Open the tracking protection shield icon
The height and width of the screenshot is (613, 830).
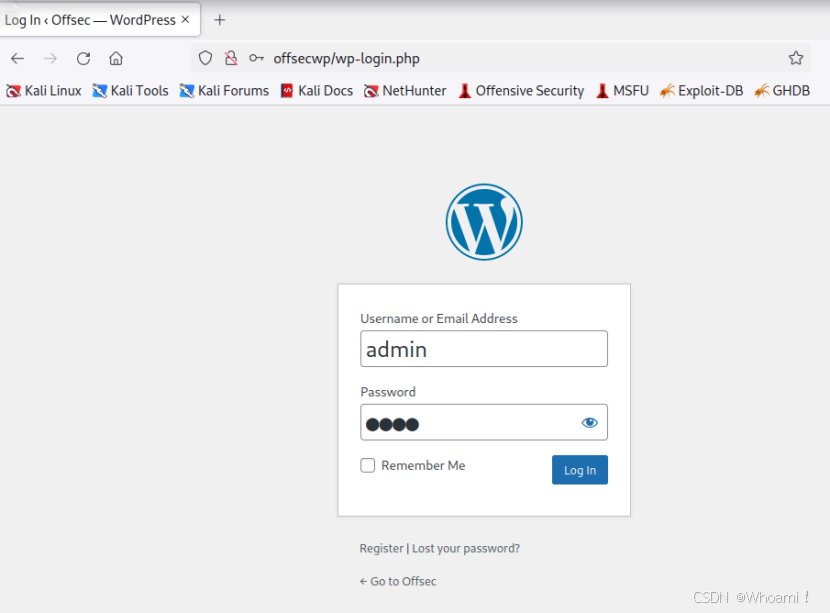pyautogui.click(x=205, y=58)
